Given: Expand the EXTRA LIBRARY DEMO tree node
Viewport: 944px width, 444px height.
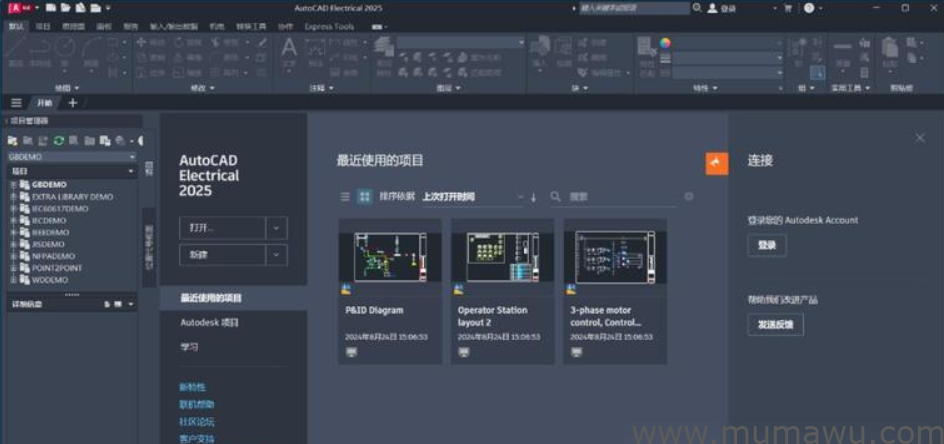Looking at the screenshot, I should tap(13, 197).
